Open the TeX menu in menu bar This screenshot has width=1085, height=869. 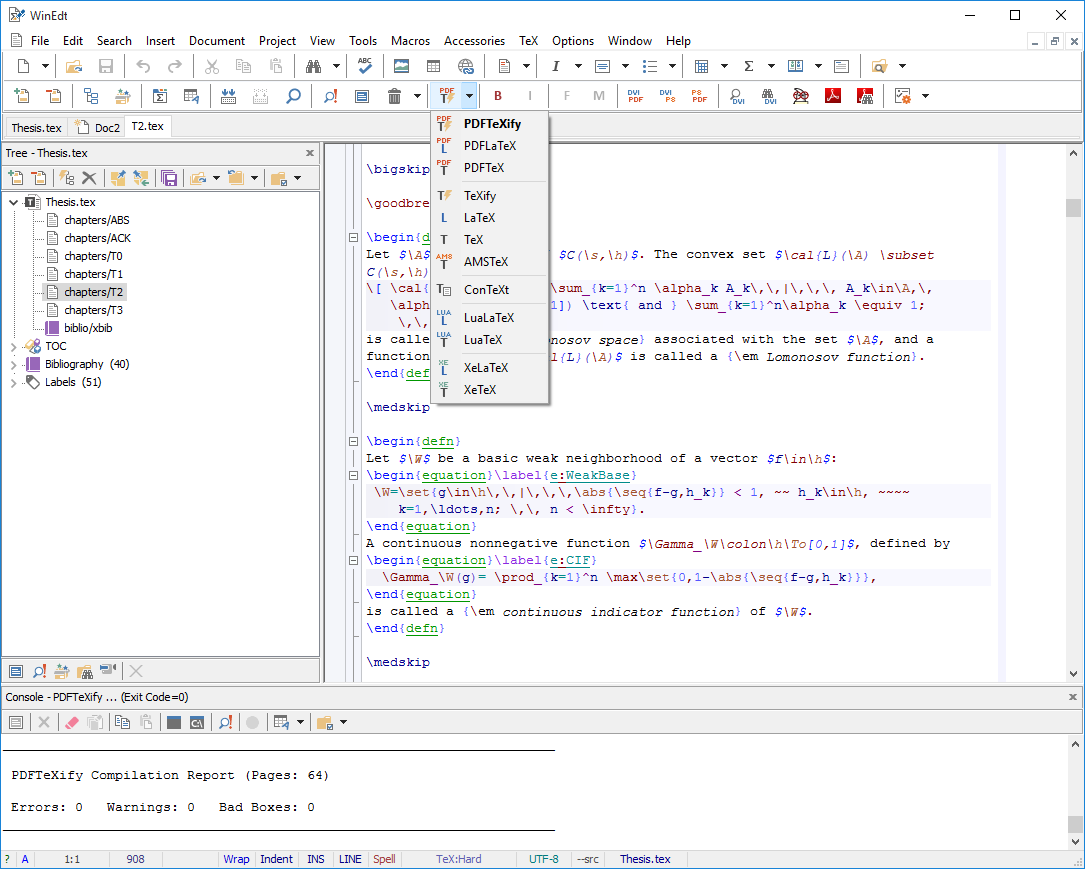(x=528, y=41)
